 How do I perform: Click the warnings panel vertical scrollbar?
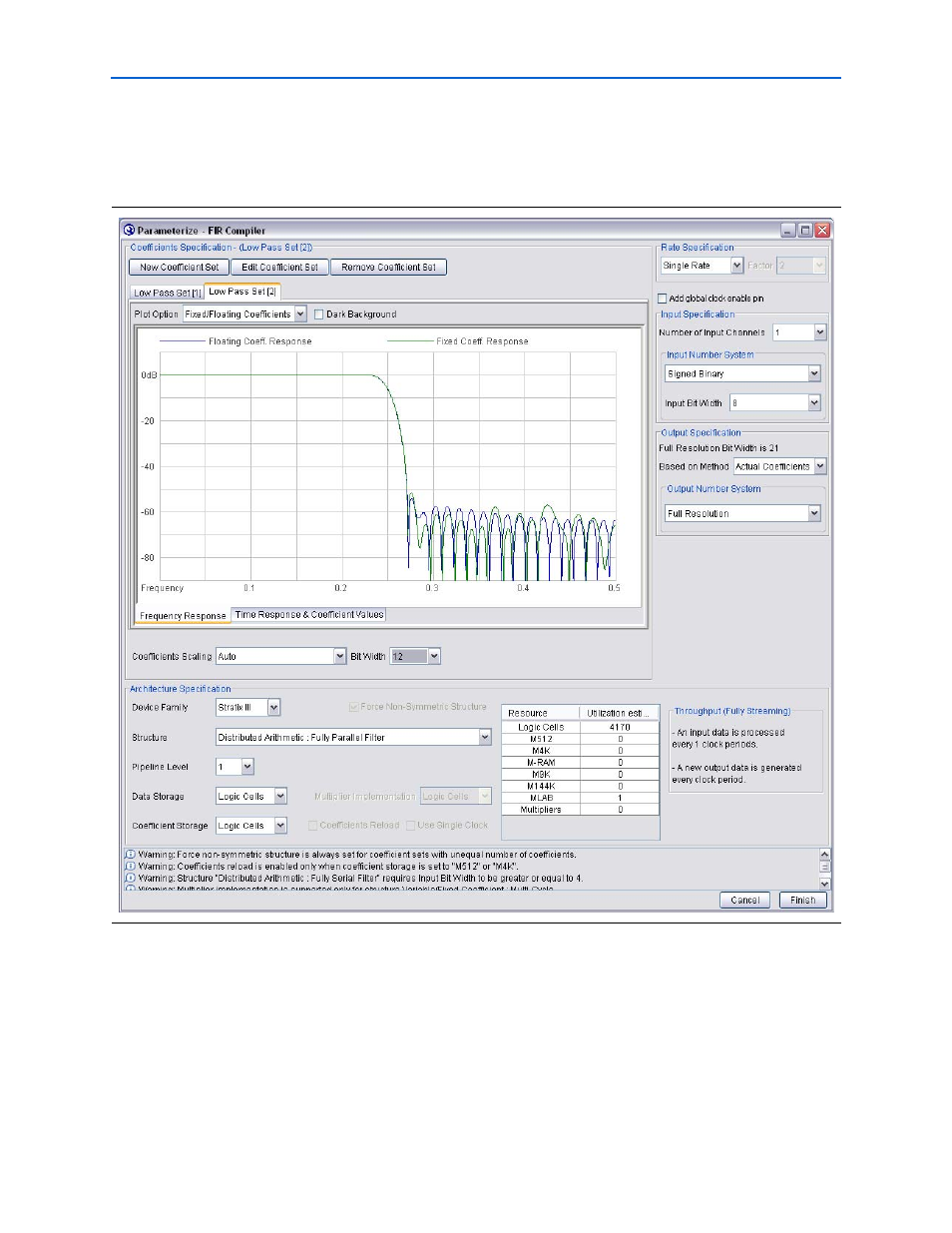pyautogui.click(x=824, y=869)
